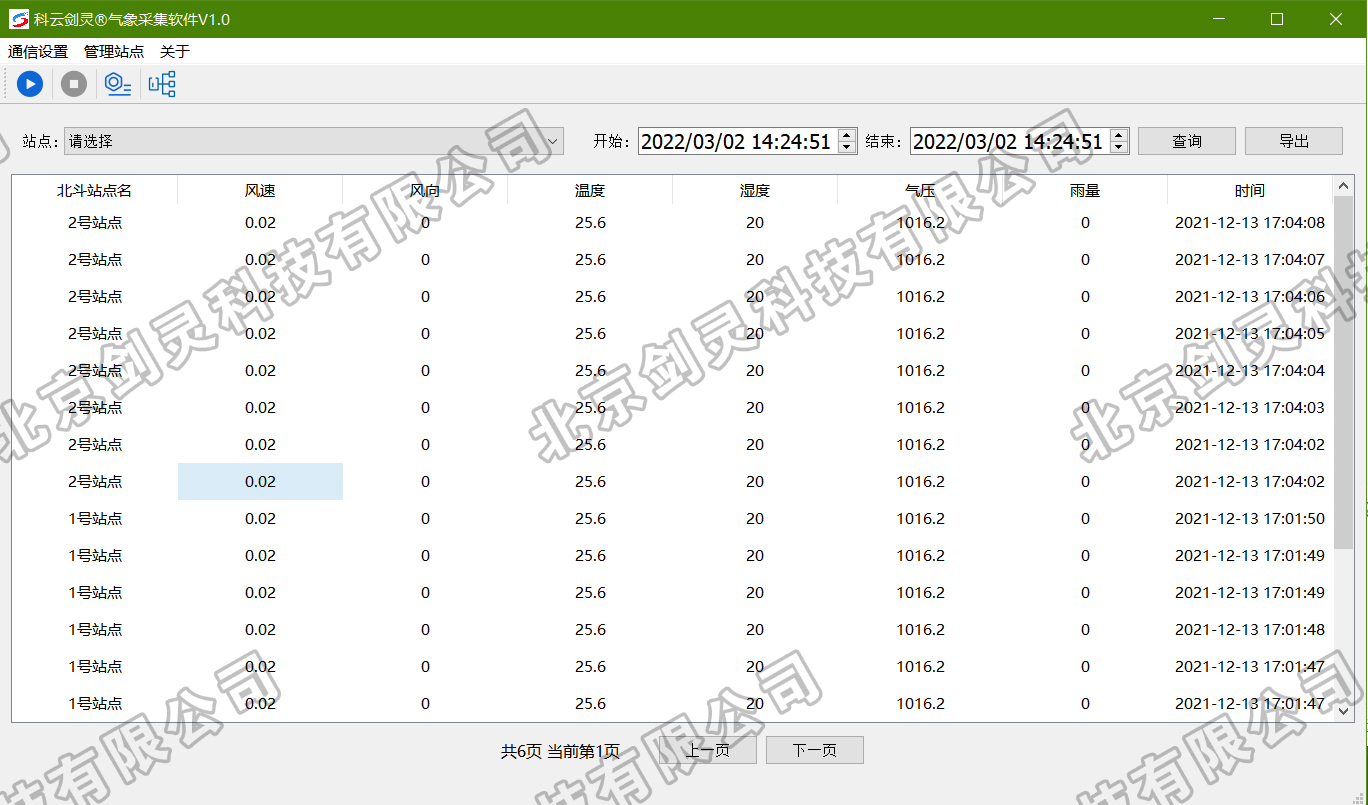The width and height of the screenshot is (1368, 805).
Task: Open the 关于 menu
Action: [x=175, y=52]
